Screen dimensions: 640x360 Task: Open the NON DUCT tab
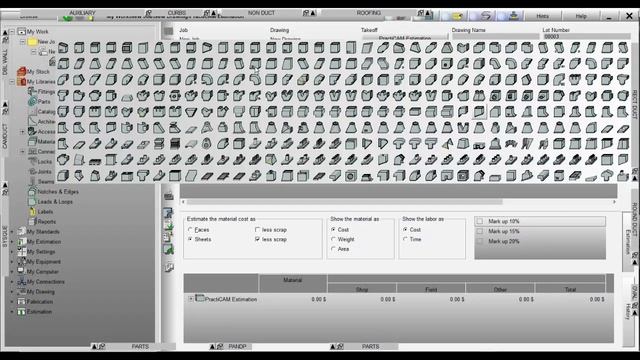(261, 13)
